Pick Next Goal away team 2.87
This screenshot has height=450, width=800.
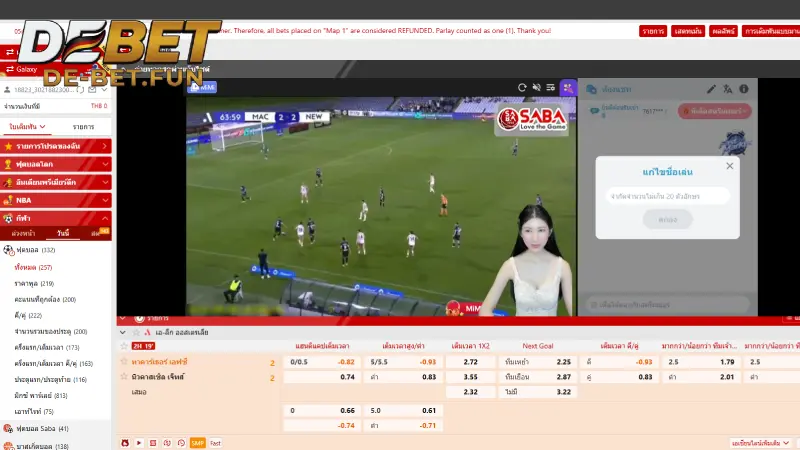[538, 377]
